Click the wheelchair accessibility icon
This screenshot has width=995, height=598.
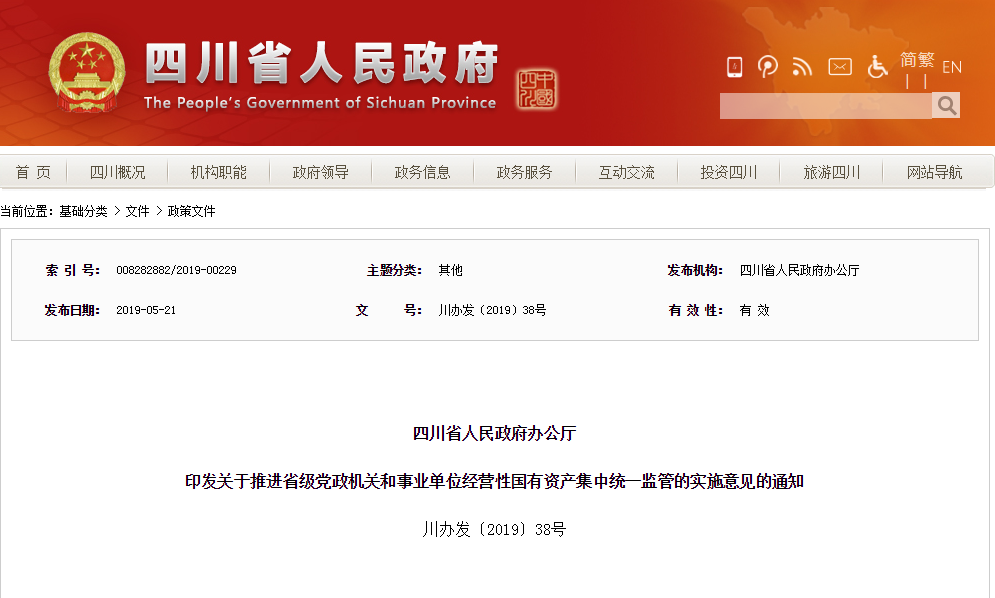[877, 67]
